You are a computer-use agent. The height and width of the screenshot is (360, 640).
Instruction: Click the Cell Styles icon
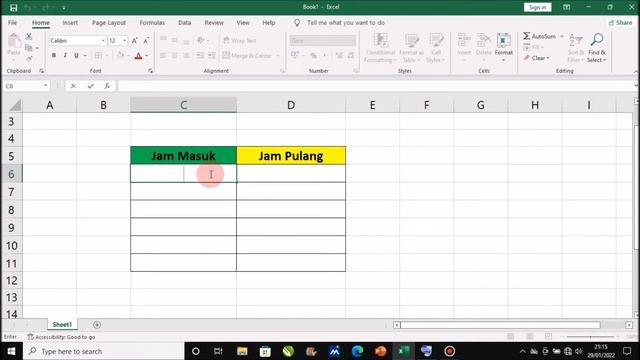[x=436, y=41]
